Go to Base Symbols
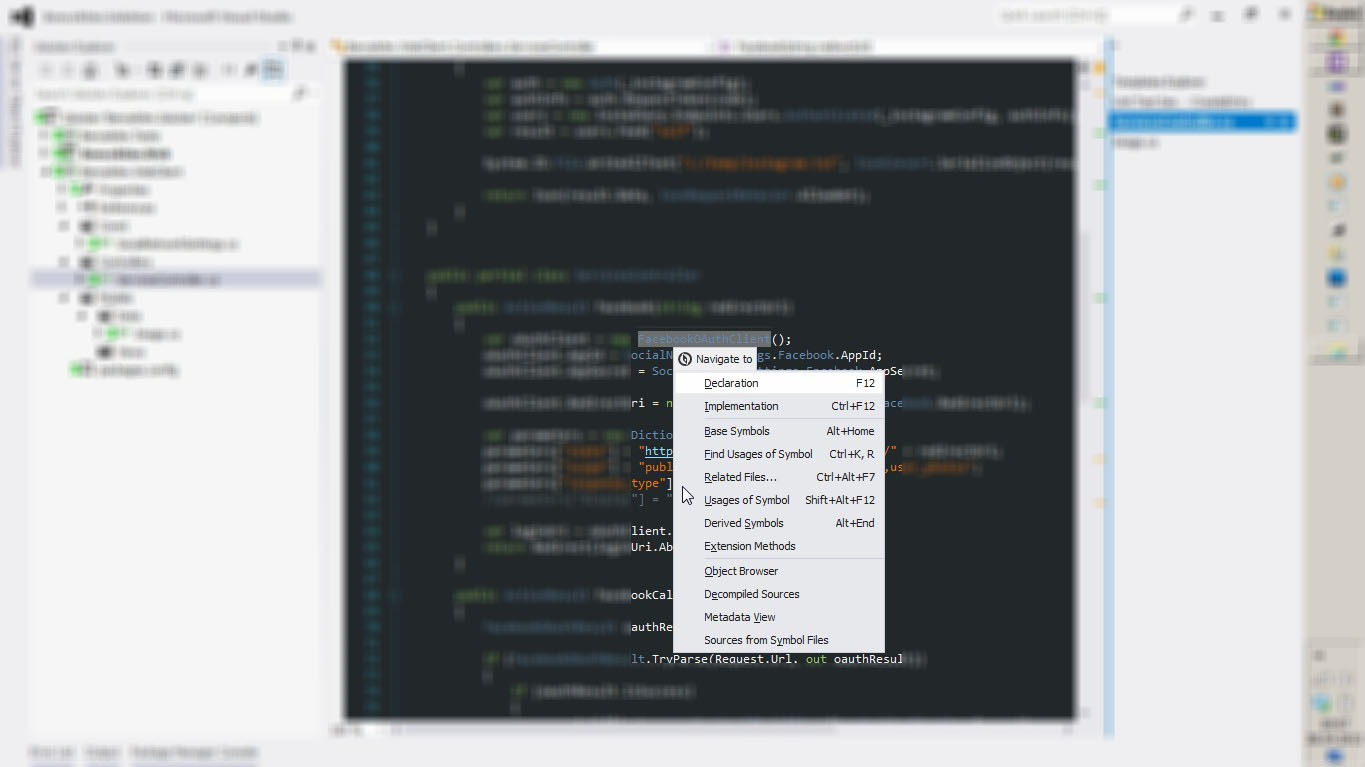Image resolution: width=1365 pixels, height=767 pixels. [737, 431]
